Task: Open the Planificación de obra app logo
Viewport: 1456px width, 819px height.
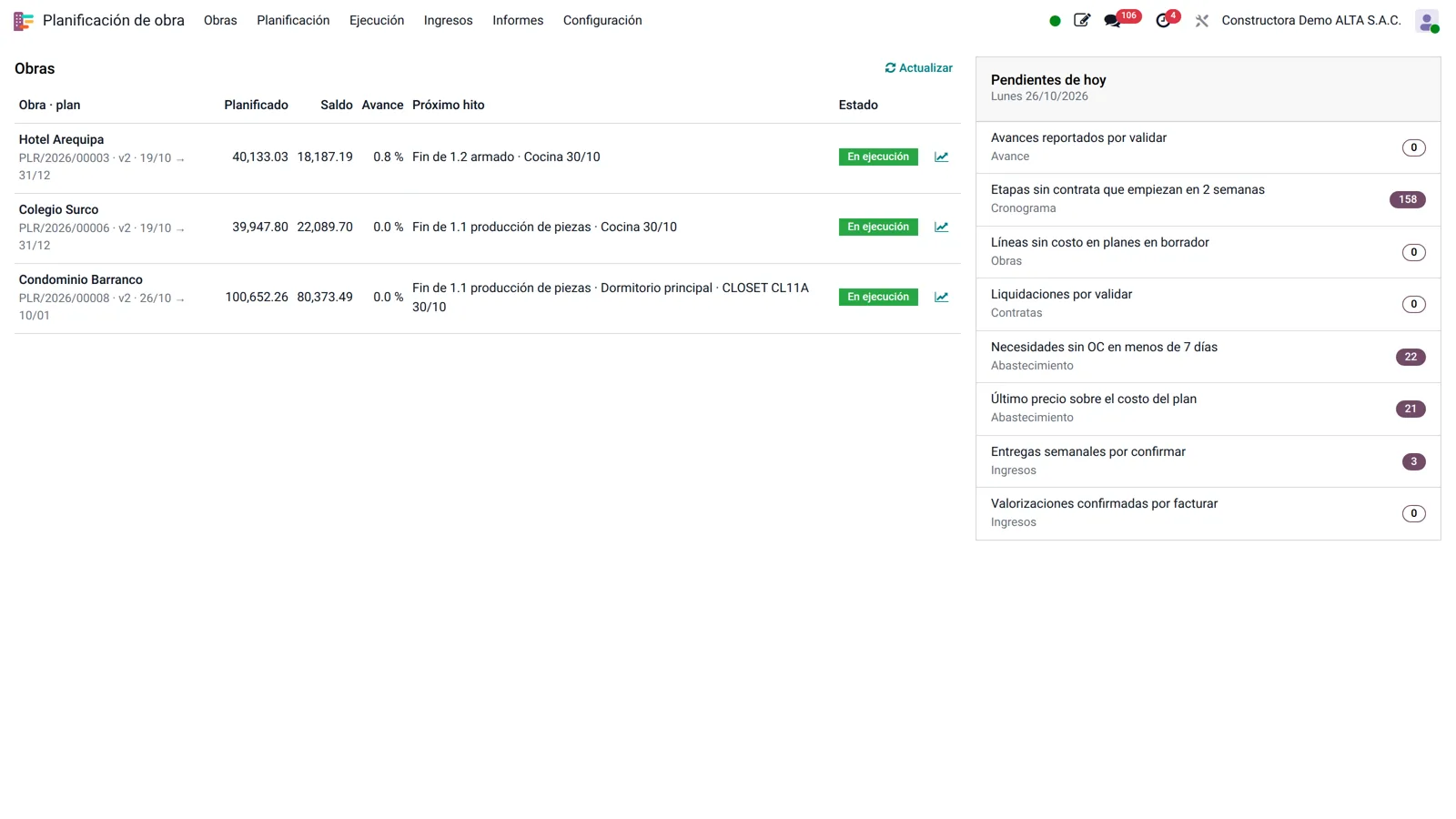Action: point(24,21)
